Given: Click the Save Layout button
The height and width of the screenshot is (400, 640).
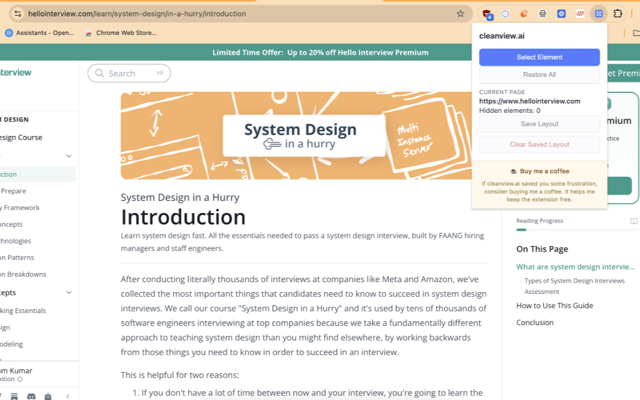Looking at the screenshot, I should (x=539, y=124).
